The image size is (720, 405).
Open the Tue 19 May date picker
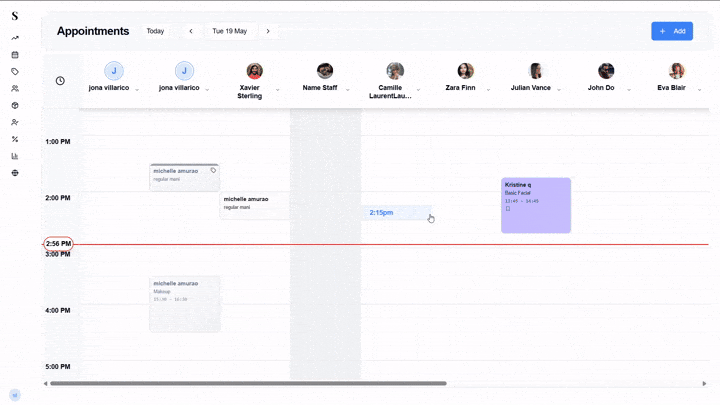click(x=230, y=31)
